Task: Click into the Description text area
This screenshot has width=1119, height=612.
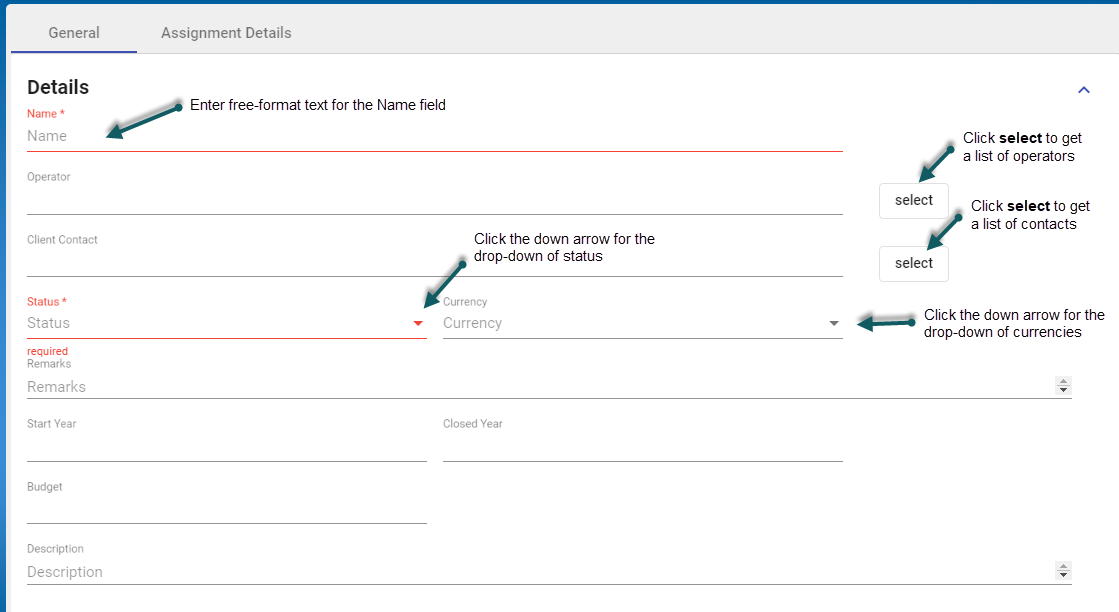Action: 540,572
